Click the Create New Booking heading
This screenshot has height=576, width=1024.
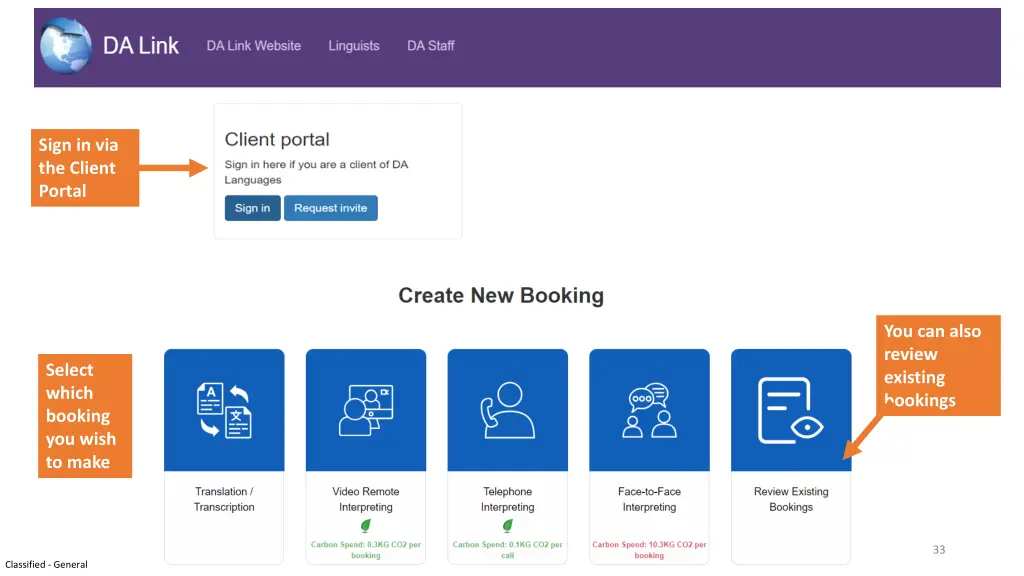501,295
